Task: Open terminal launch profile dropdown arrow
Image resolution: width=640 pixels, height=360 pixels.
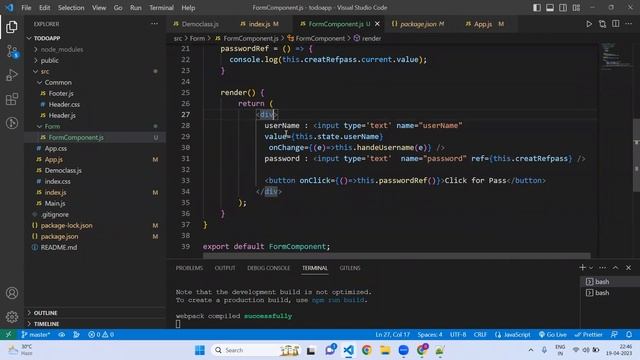Action: 591,268
